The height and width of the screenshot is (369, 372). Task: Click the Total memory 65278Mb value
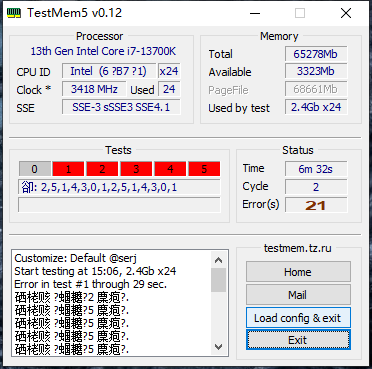pyautogui.click(x=316, y=54)
